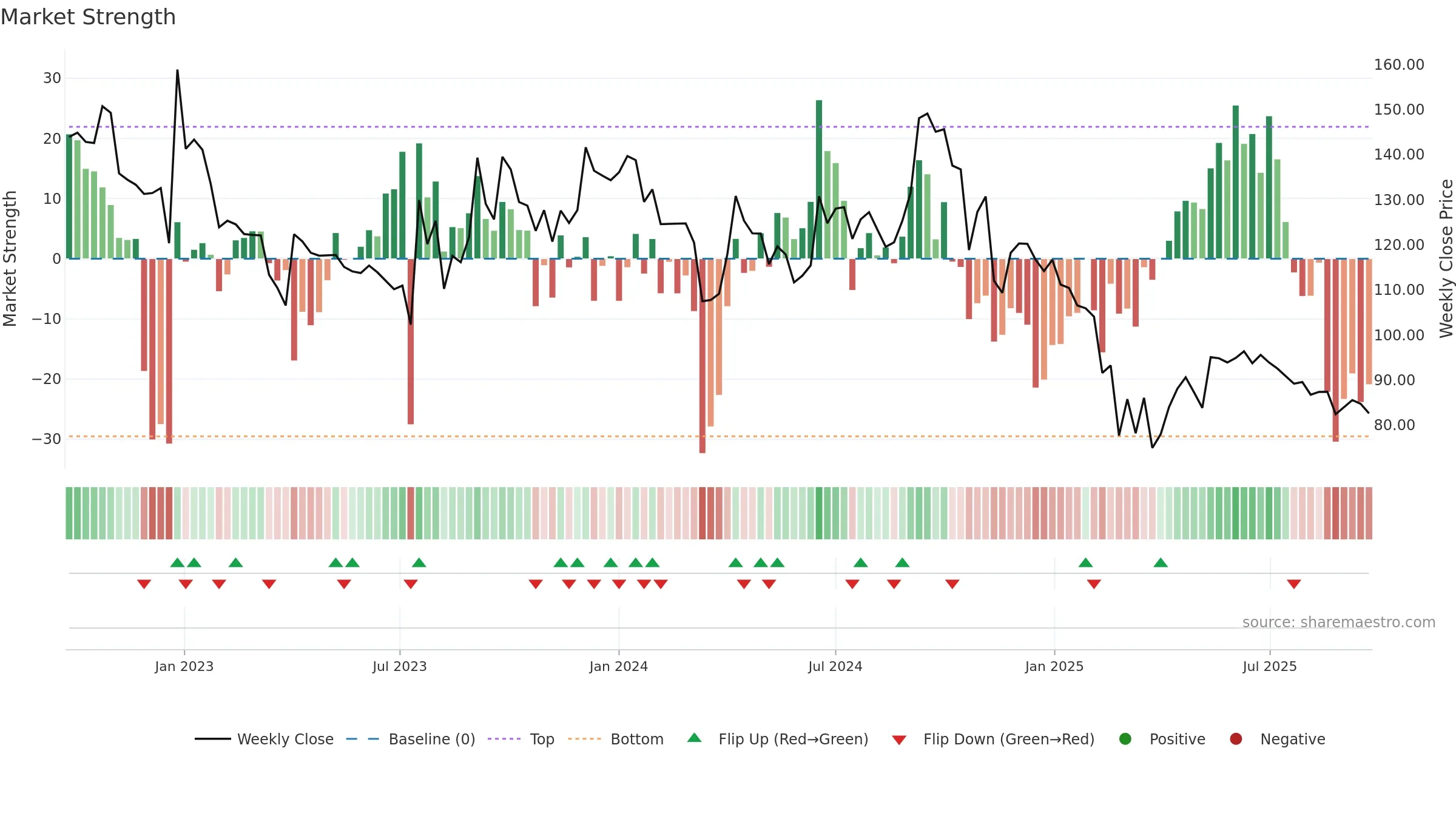This screenshot has height=819, width=1456.
Task: Toggle Flip Down (Green→Red) legend entry
Action: [x=993, y=739]
